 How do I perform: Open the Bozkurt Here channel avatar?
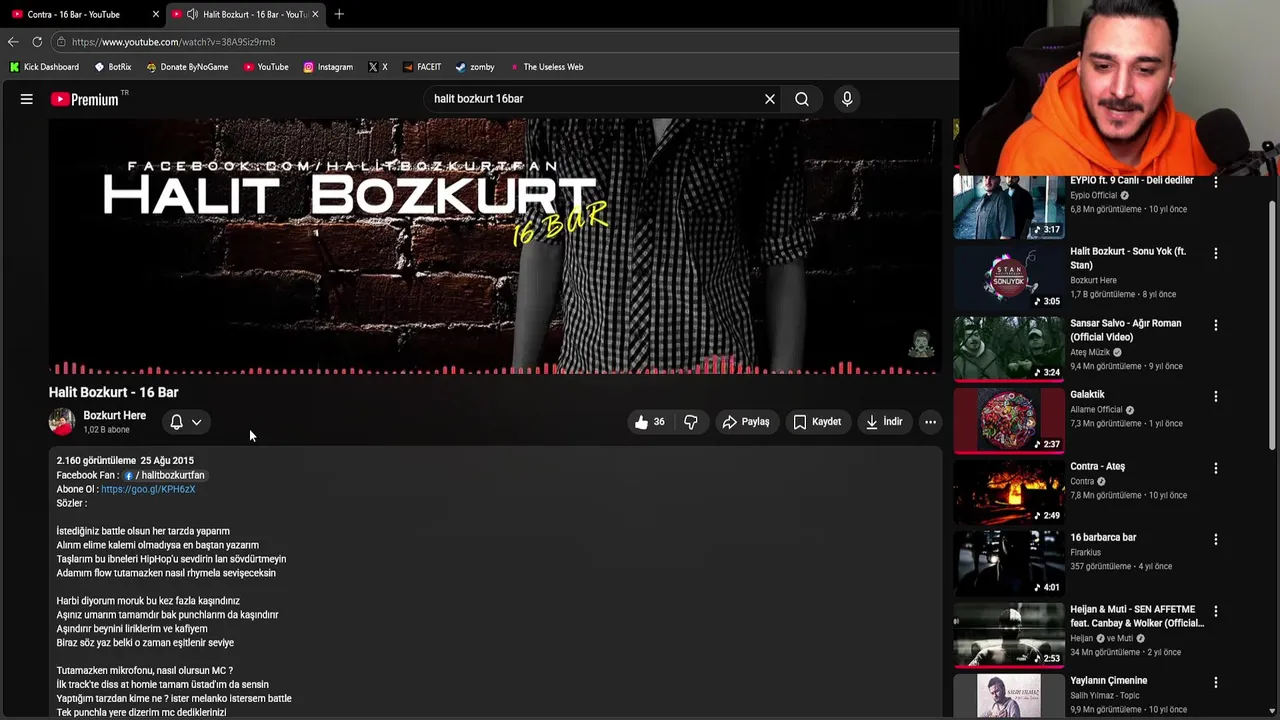(62, 422)
